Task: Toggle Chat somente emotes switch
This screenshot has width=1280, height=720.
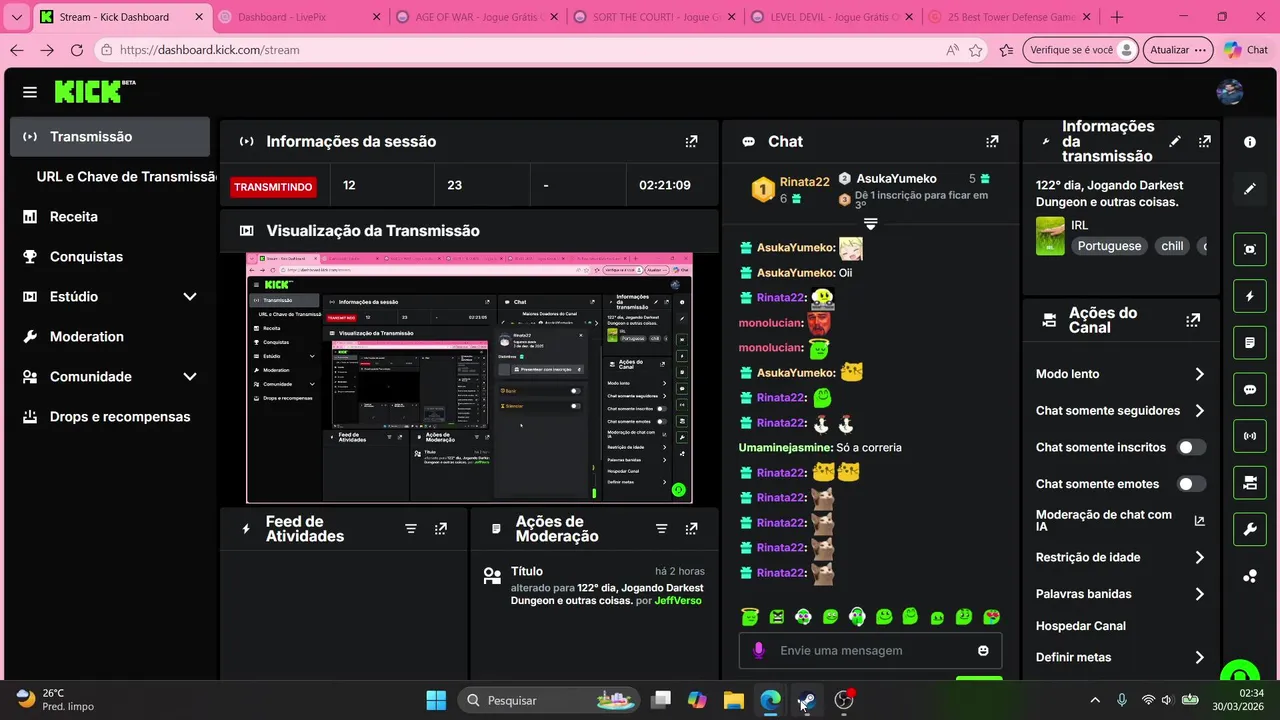Action: [x=1191, y=484]
